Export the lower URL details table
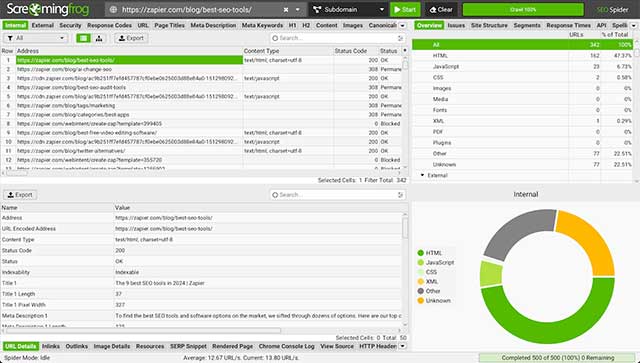 coord(20,195)
